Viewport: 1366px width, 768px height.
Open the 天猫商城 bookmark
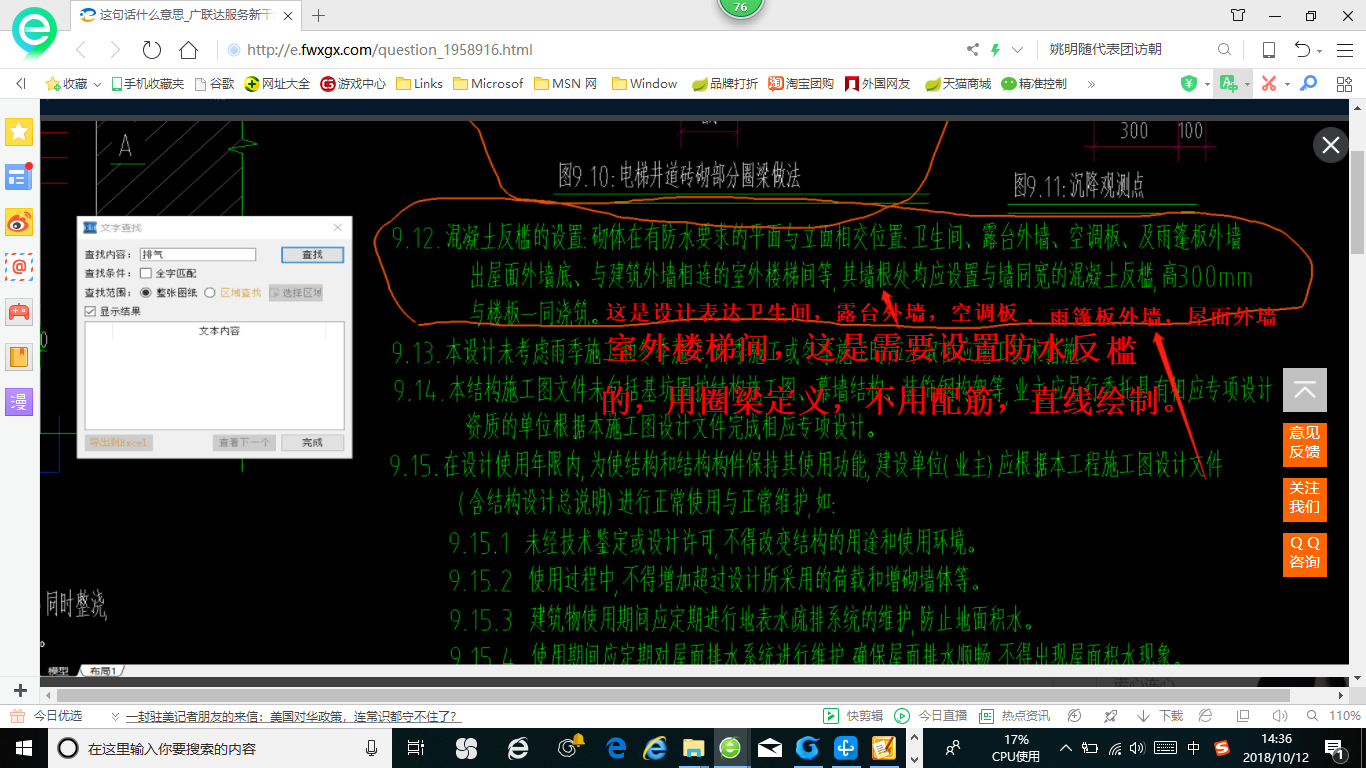pyautogui.click(x=958, y=84)
